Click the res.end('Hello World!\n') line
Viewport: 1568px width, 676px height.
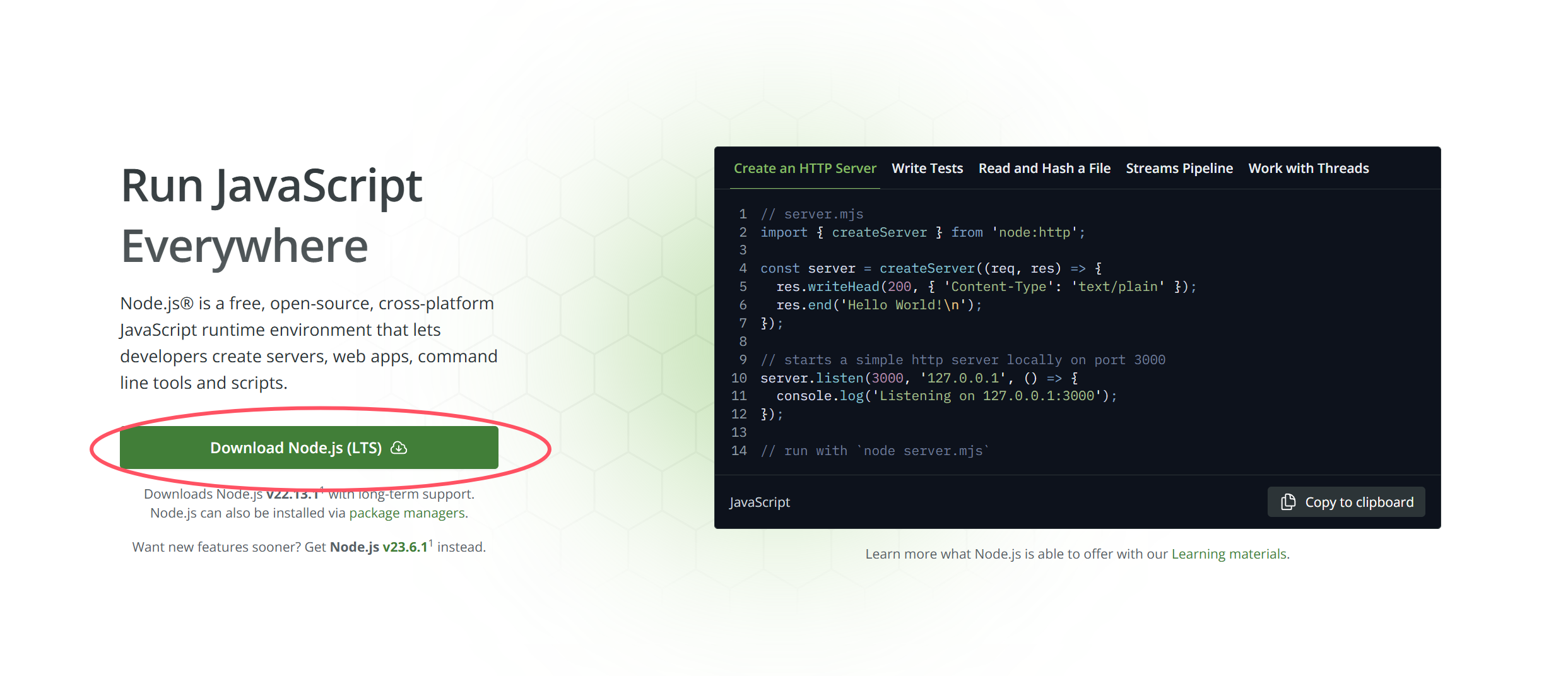click(x=879, y=305)
